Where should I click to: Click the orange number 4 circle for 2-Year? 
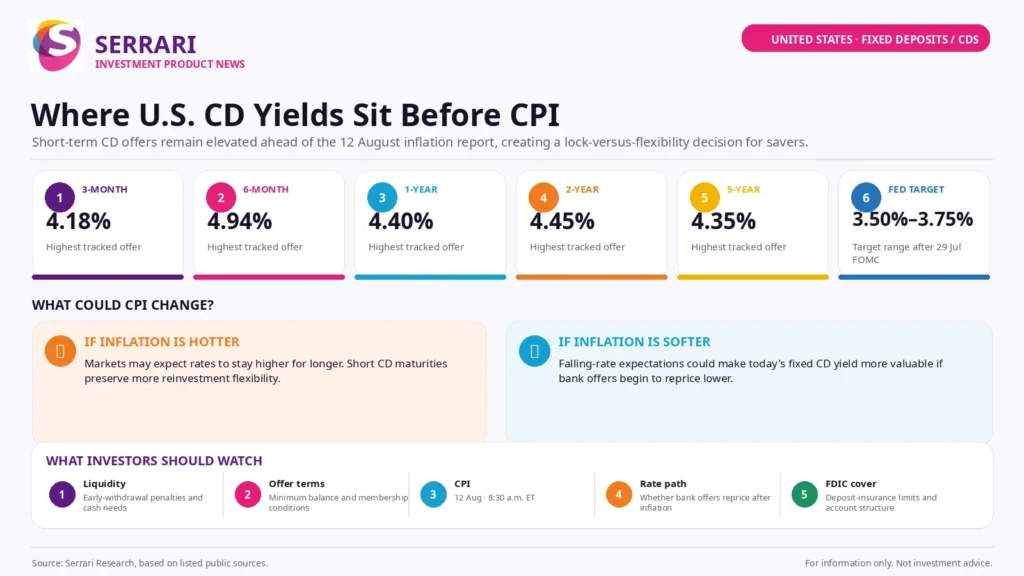pos(543,197)
